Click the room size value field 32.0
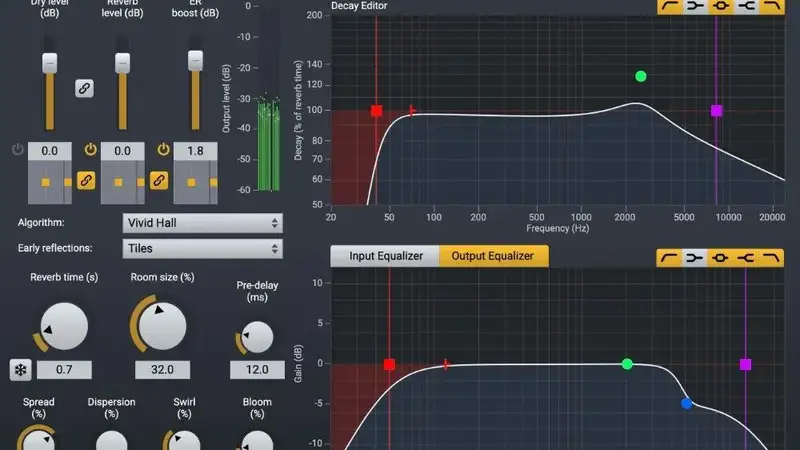The height and width of the screenshot is (450, 800). click(x=162, y=369)
